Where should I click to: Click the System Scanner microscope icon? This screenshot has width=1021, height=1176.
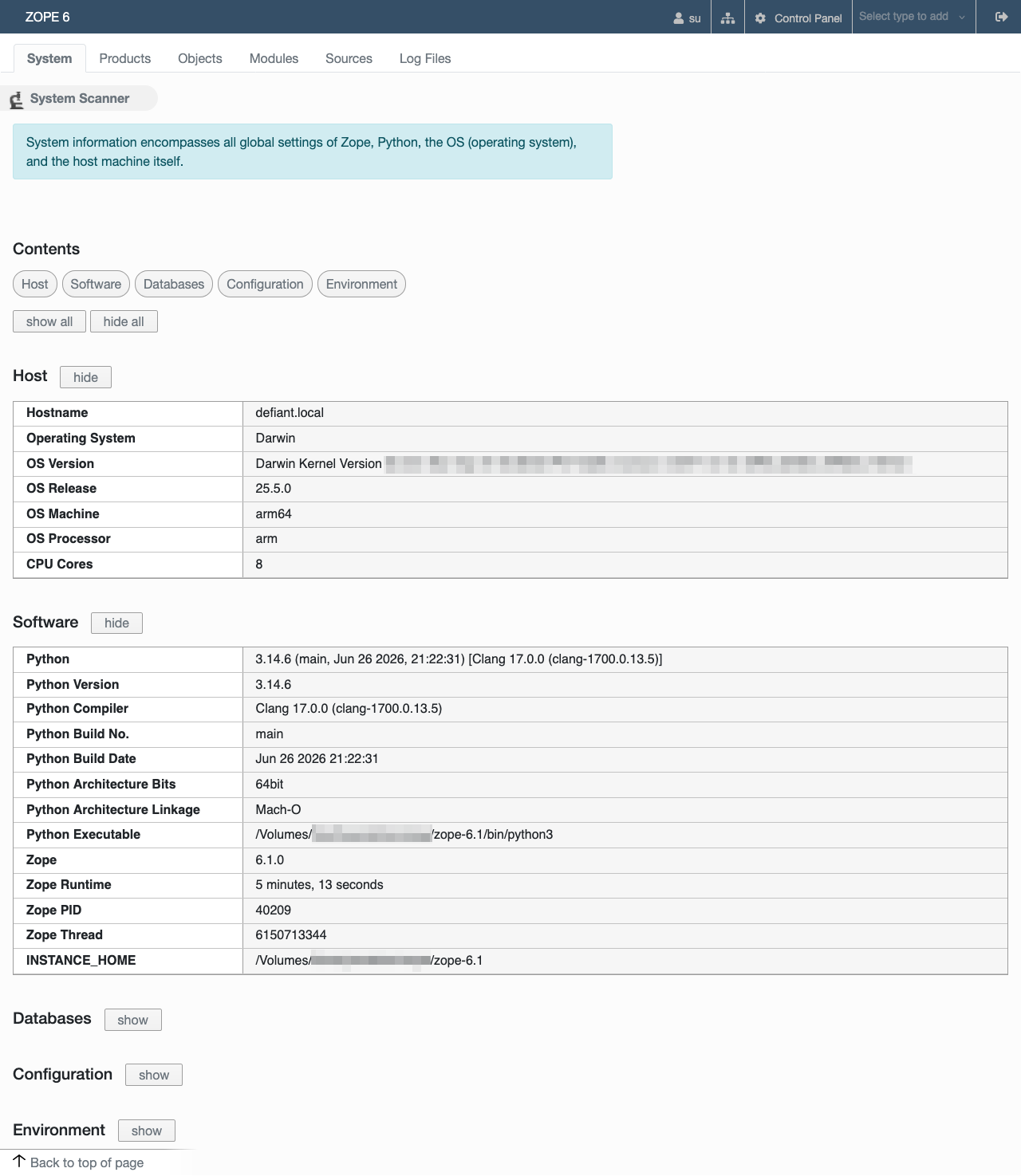16,100
